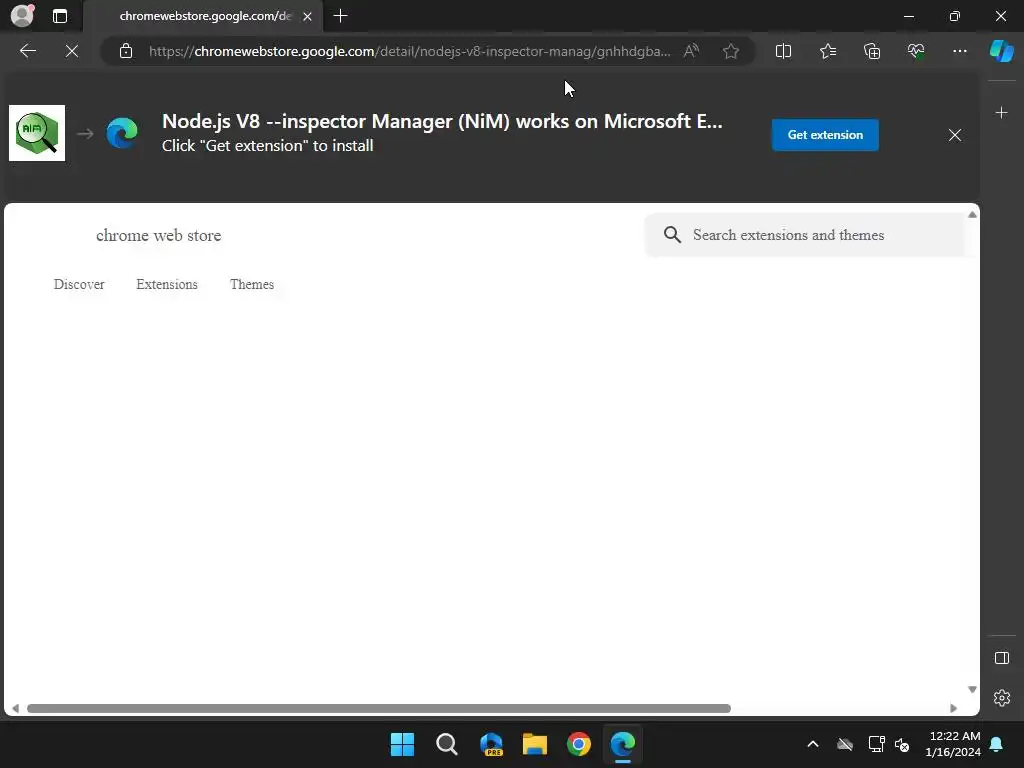Open Windows taskbar search

[447, 744]
